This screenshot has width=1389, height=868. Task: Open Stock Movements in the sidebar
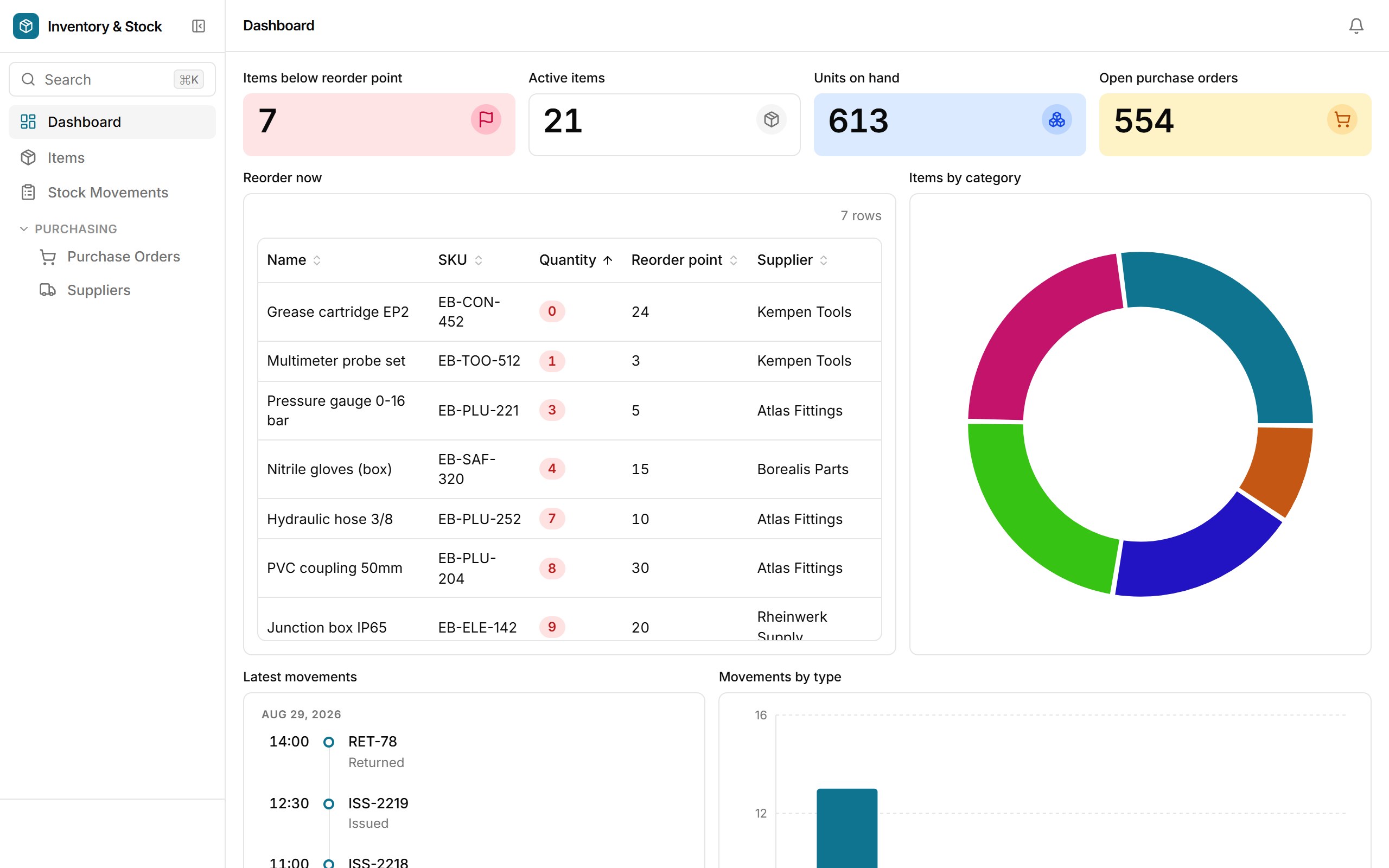pos(112,192)
